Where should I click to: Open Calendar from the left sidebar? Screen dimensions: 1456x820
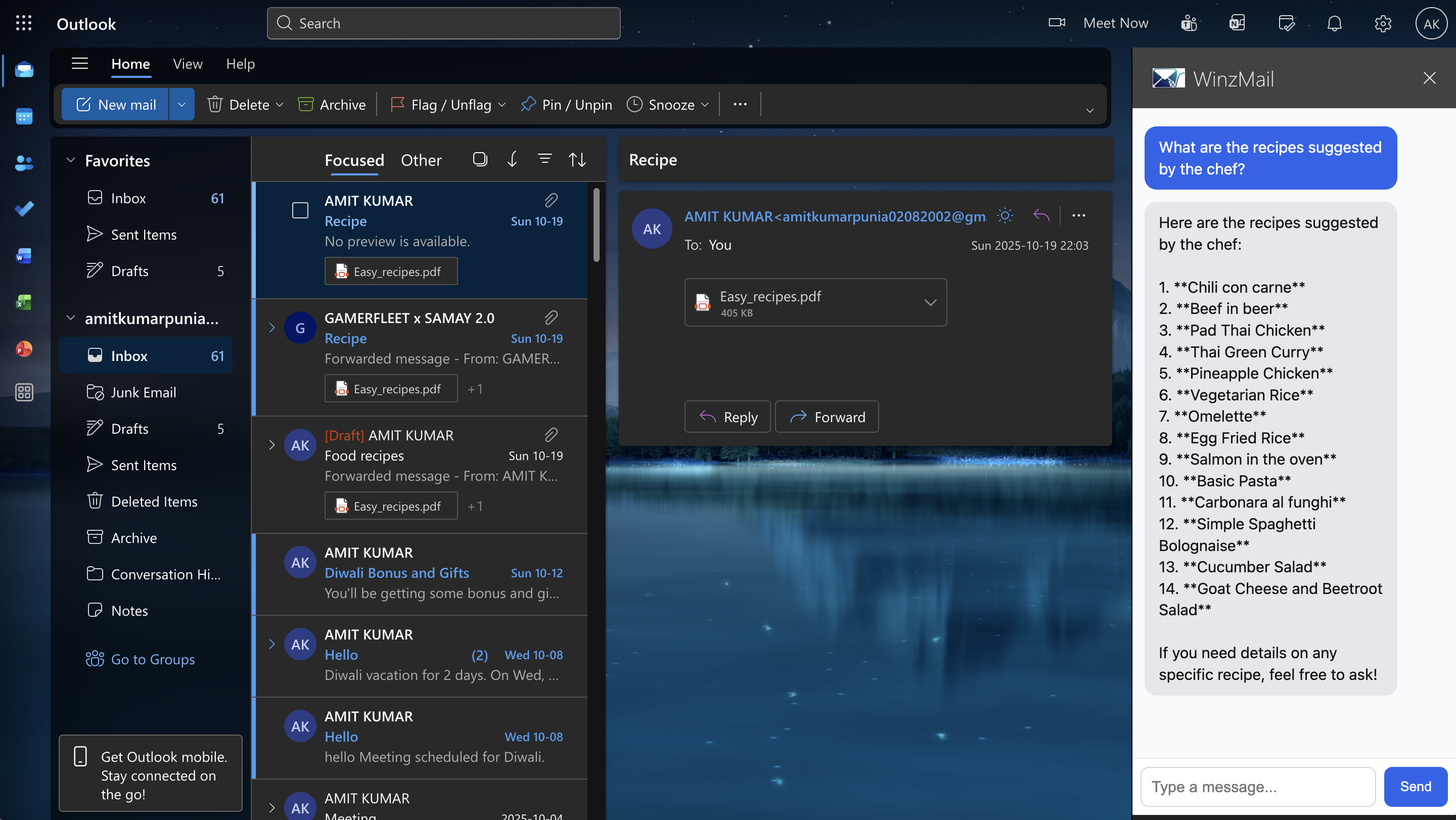pos(24,116)
